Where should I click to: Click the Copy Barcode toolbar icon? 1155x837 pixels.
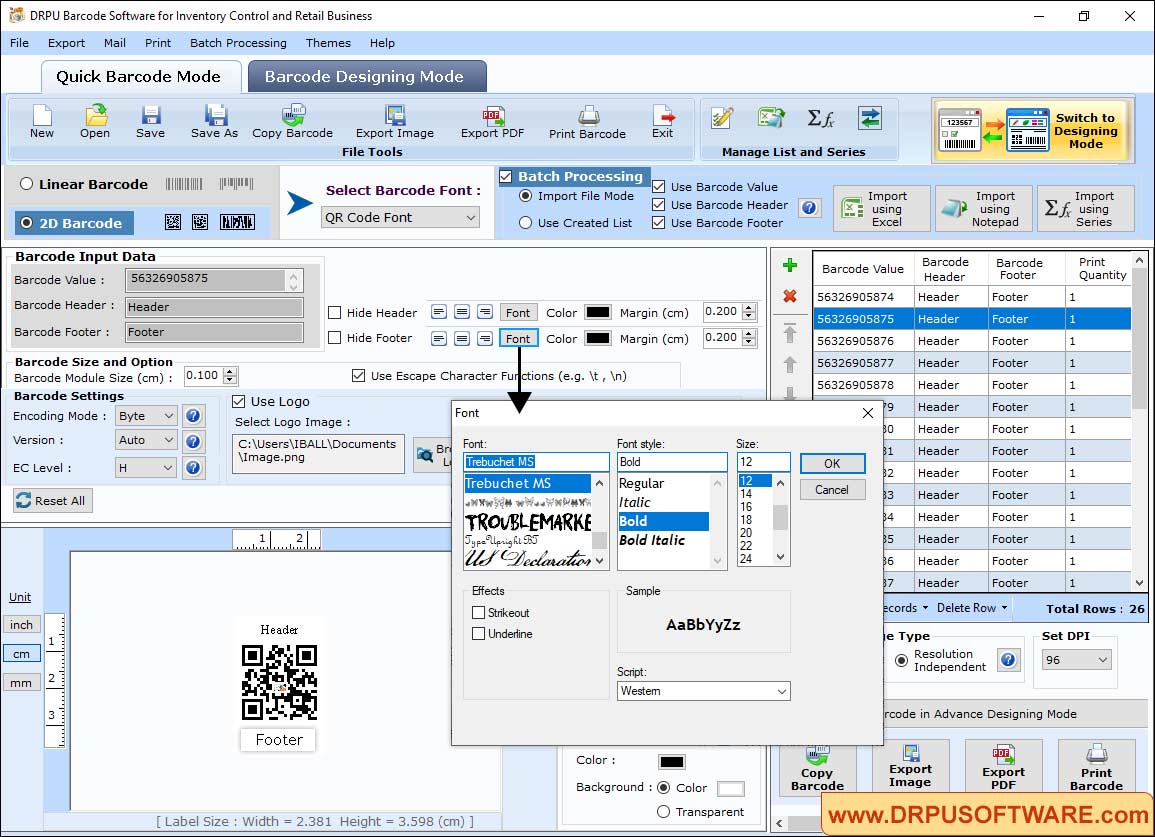[292, 122]
